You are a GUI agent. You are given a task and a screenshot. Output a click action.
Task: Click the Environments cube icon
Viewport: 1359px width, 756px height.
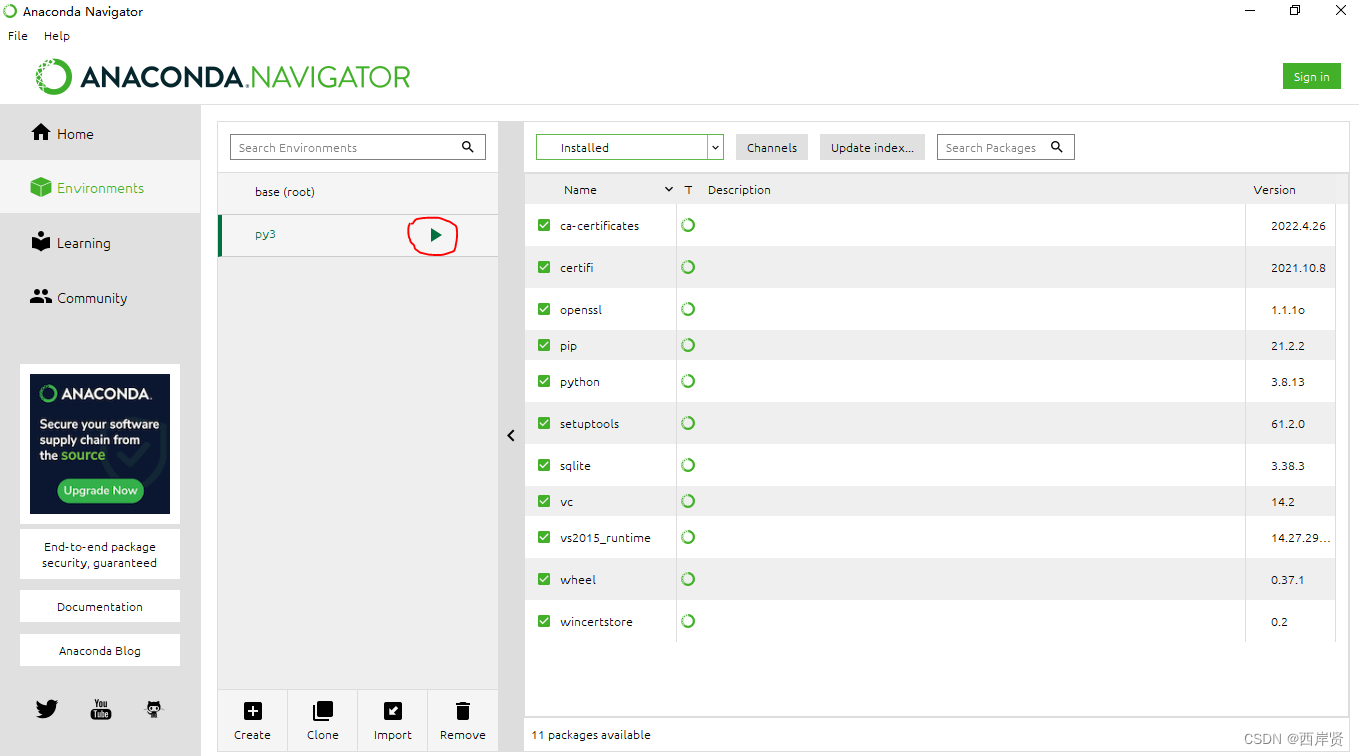pyautogui.click(x=41, y=187)
